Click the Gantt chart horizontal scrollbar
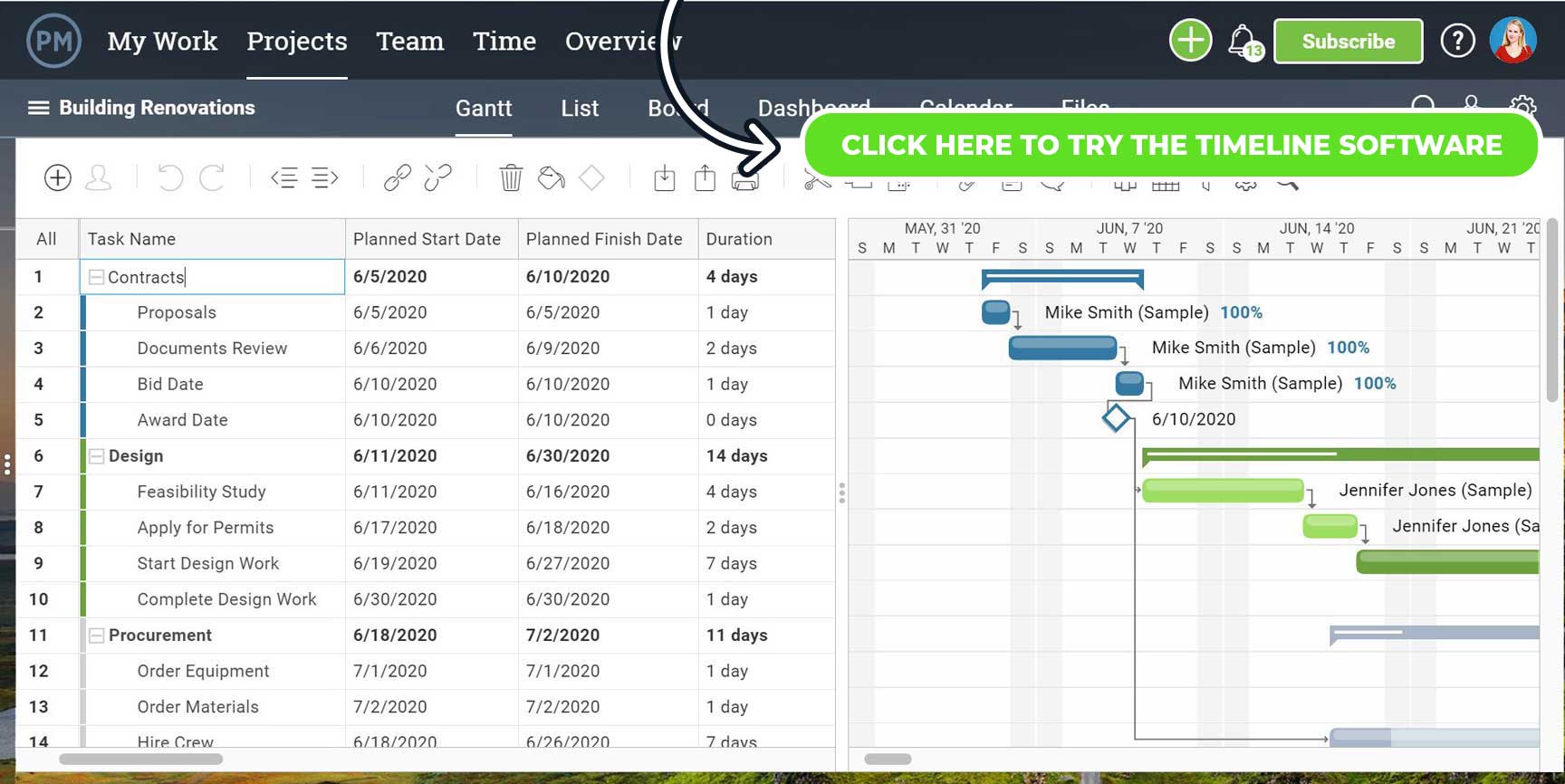The image size is (1565, 784). (888, 760)
